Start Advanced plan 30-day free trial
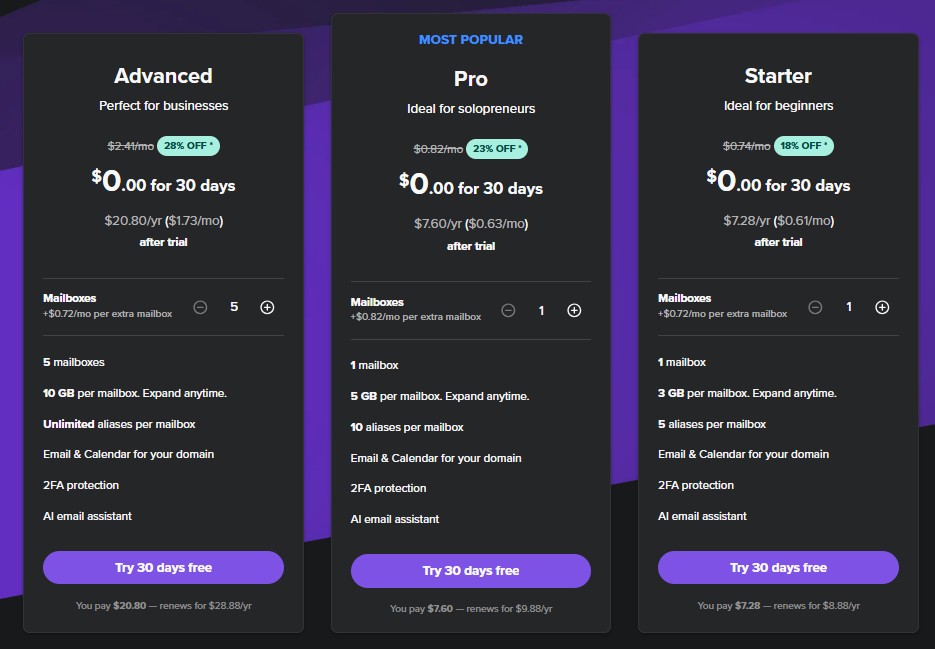 coord(163,568)
